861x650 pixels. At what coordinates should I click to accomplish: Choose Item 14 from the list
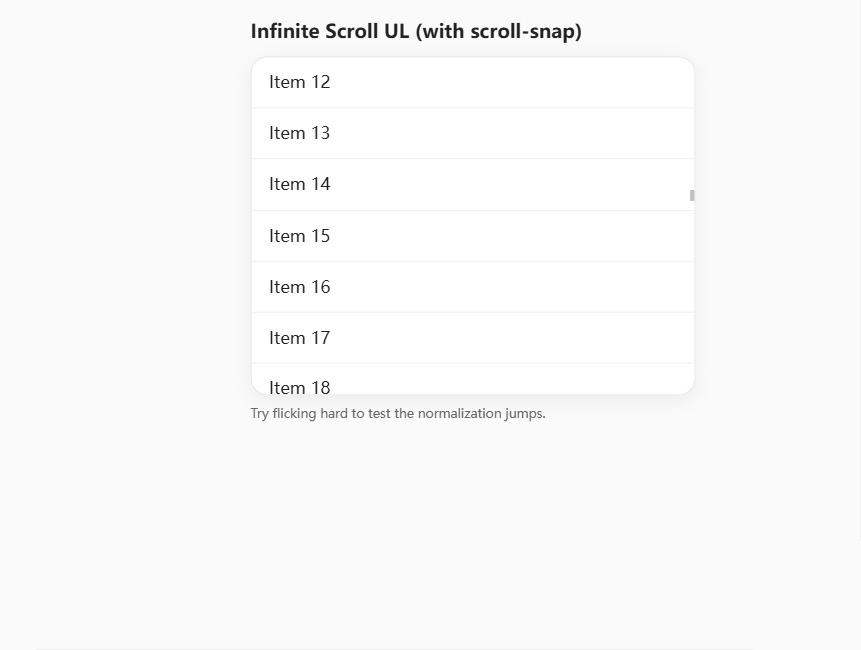click(x=299, y=184)
